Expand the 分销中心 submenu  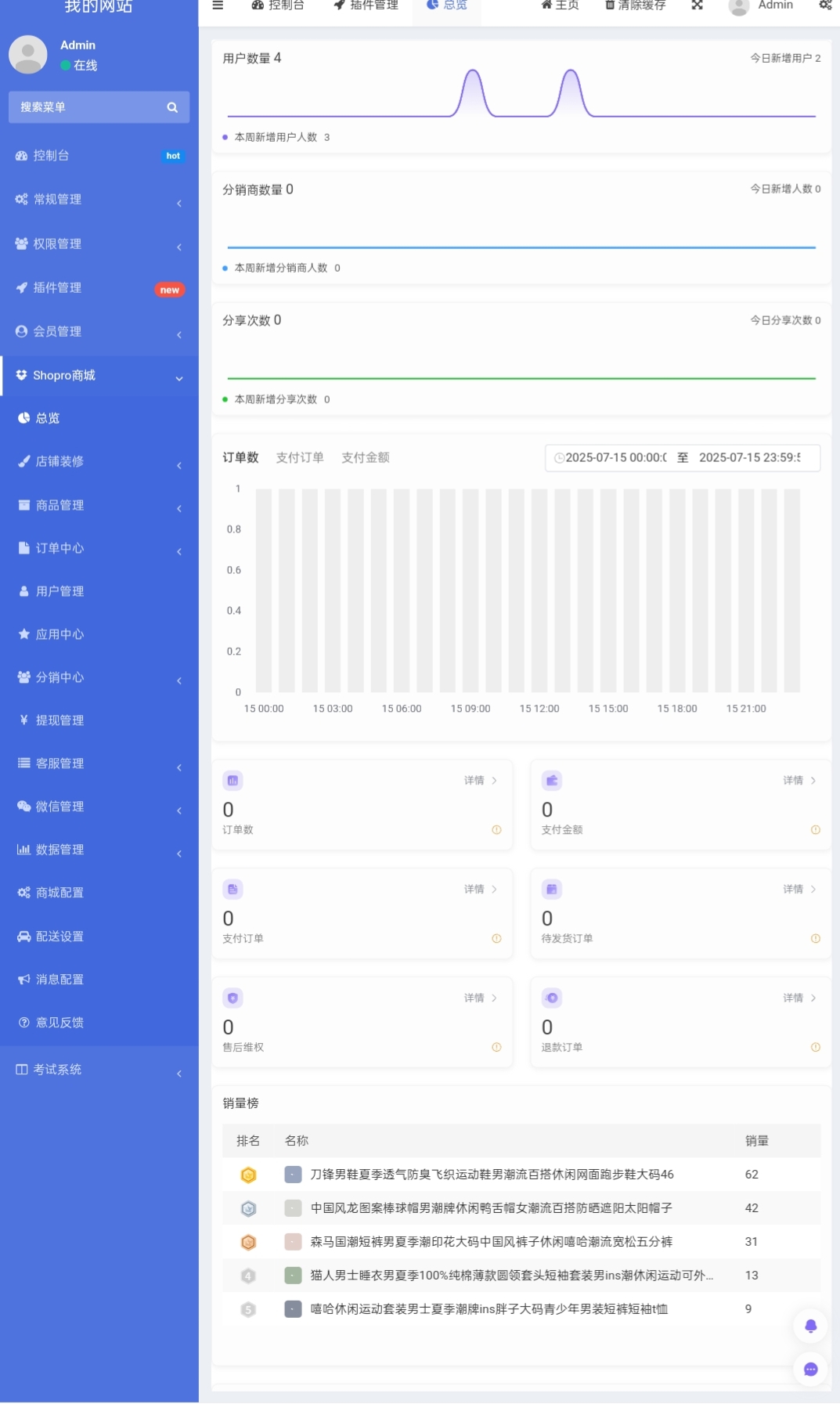click(99, 677)
